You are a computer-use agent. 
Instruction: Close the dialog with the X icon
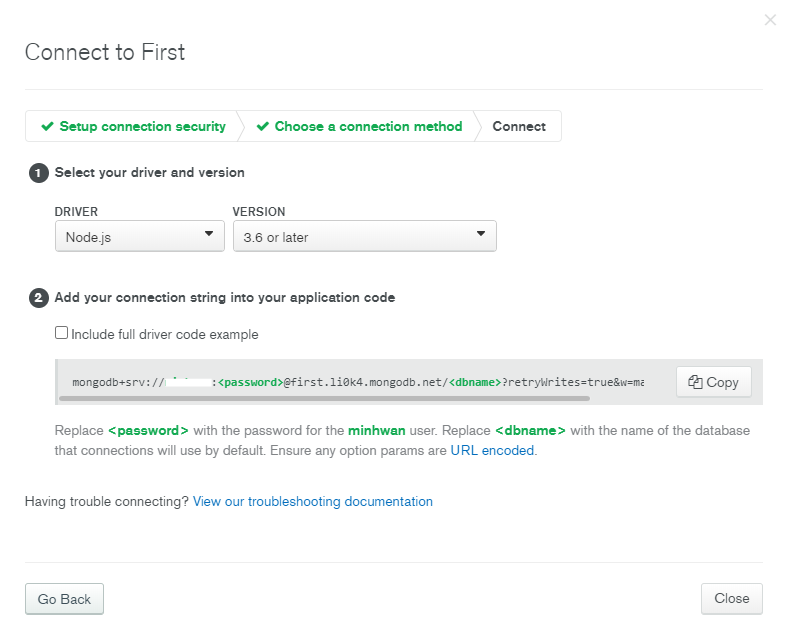(x=769, y=20)
